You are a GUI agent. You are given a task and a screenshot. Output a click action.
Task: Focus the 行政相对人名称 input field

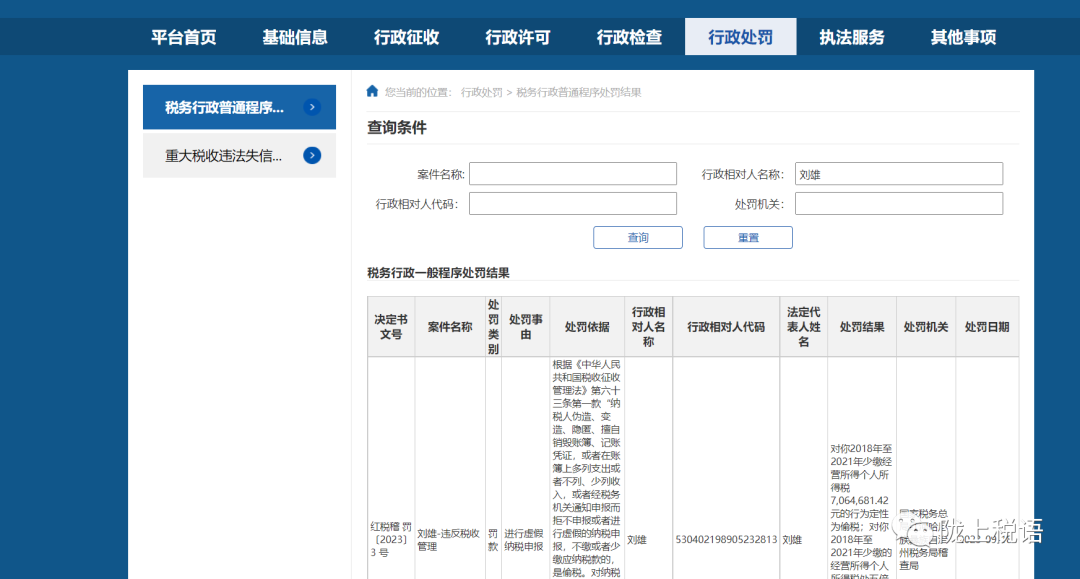point(899,173)
